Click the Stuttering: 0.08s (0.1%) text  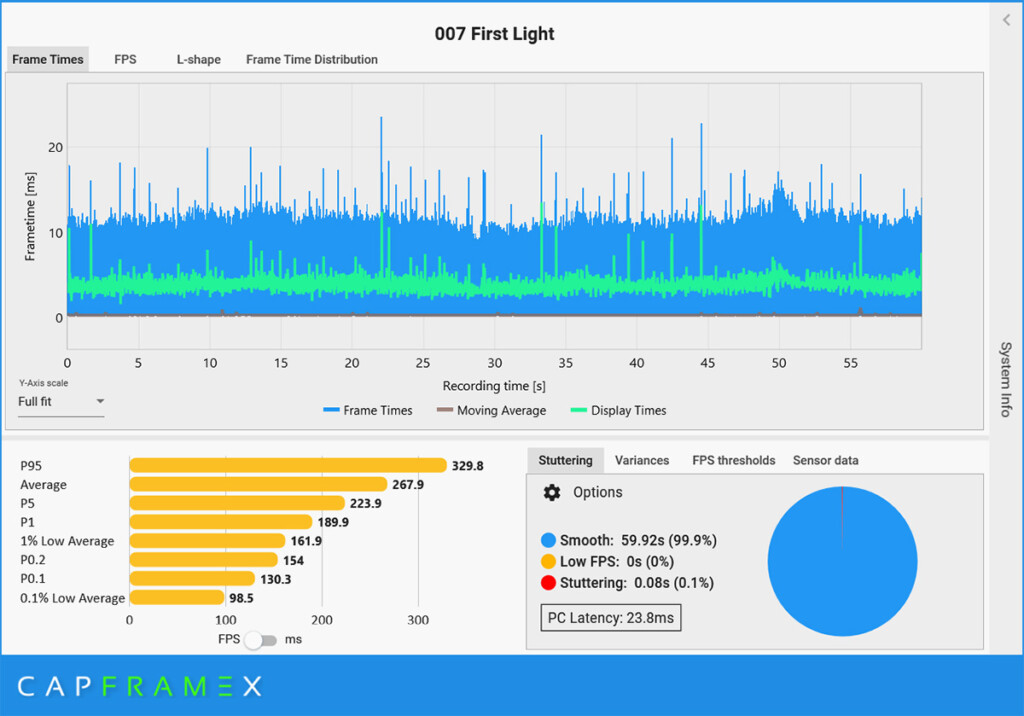point(637,583)
